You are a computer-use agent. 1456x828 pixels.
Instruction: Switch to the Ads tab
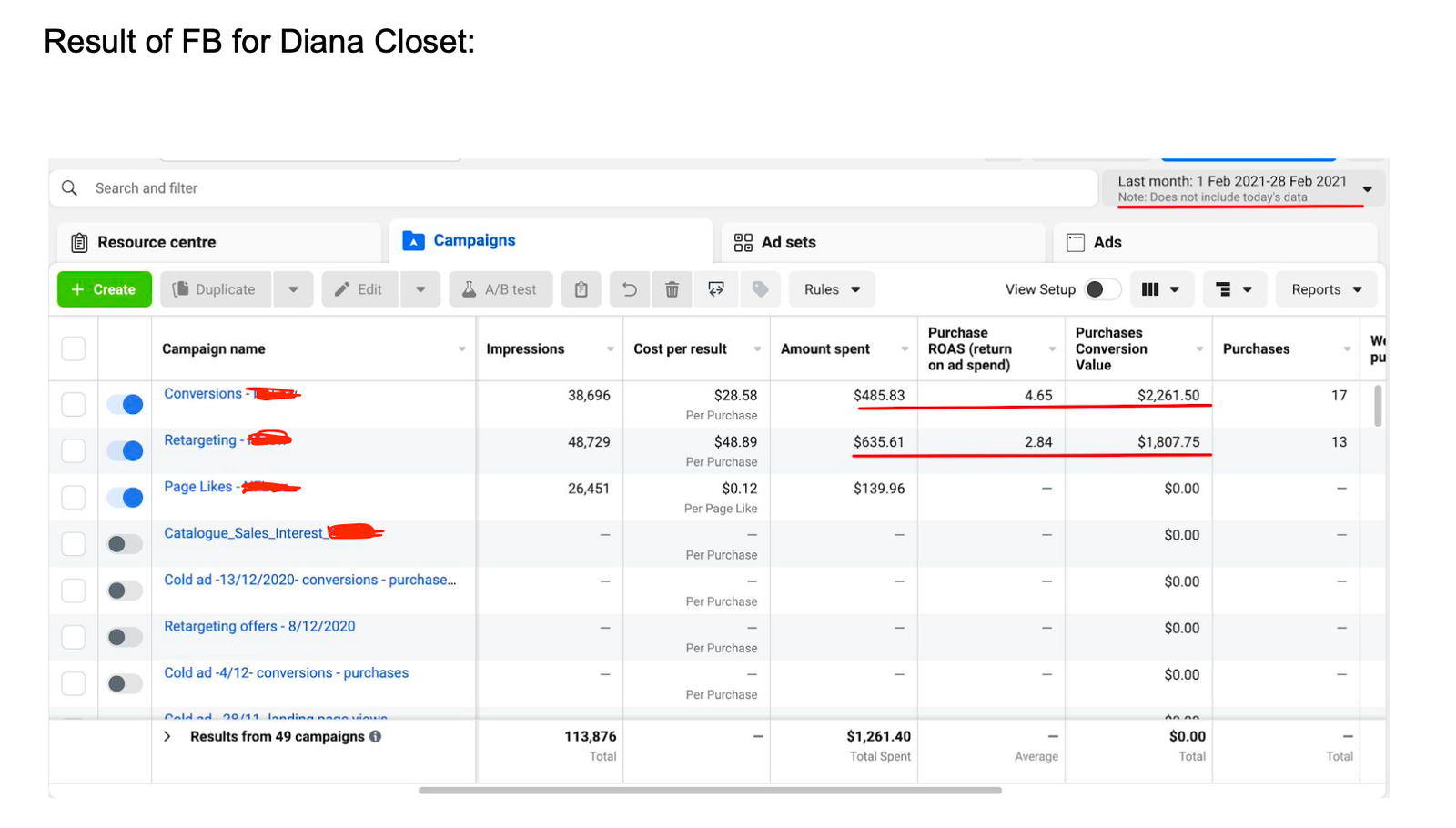(x=1216, y=242)
